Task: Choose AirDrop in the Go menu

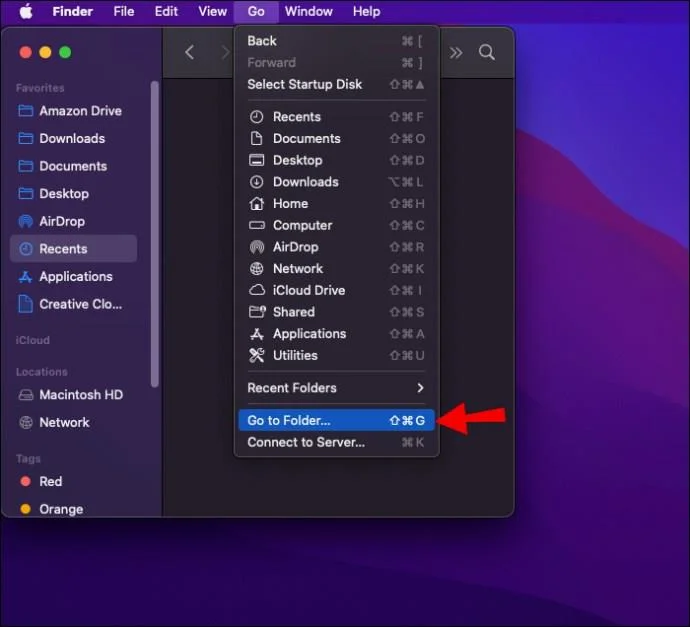Action: click(x=336, y=247)
